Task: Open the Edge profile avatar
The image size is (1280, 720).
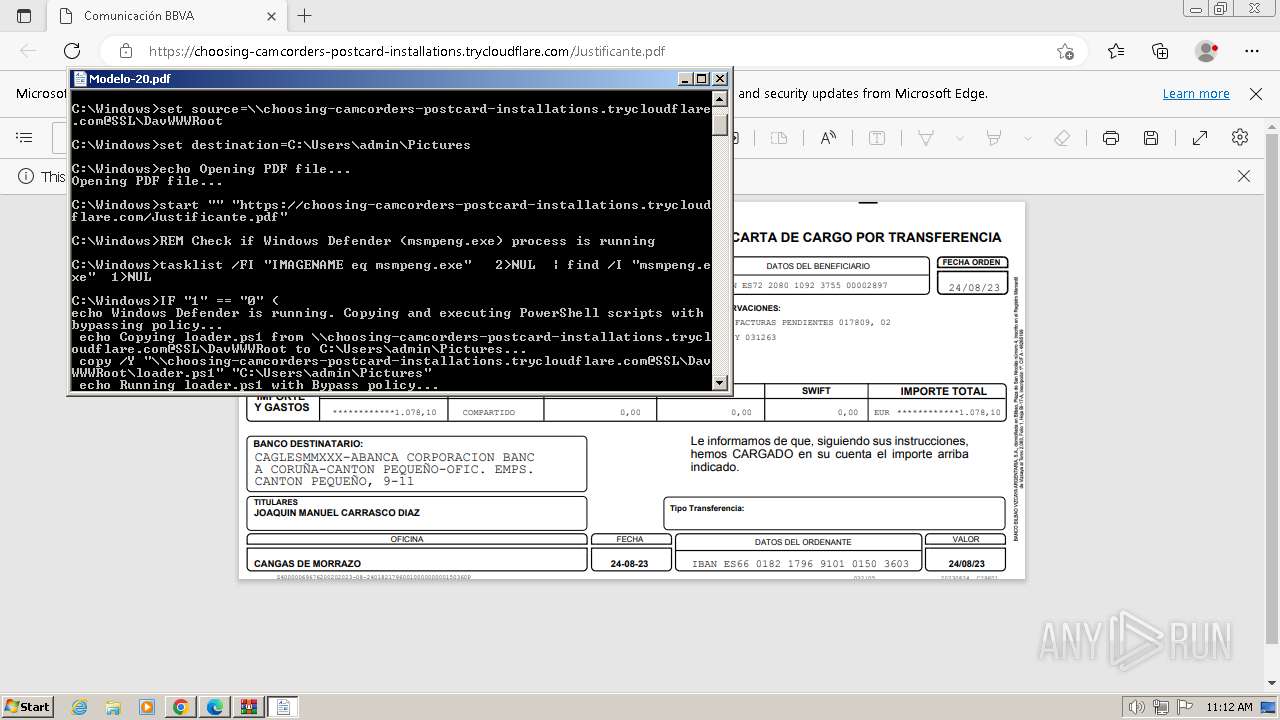Action: [x=1207, y=51]
